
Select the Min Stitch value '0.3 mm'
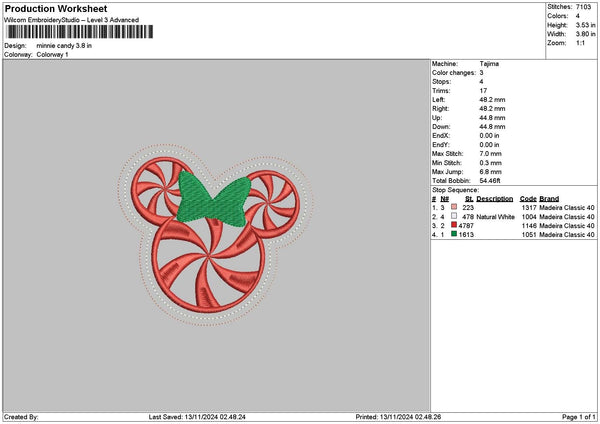pyautogui.click(x=491, y=163)
